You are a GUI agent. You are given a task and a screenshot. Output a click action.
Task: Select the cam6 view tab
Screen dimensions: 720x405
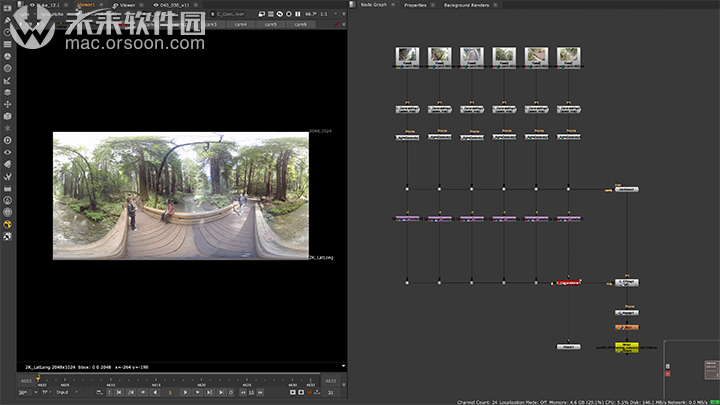click(x=301, y=24)
